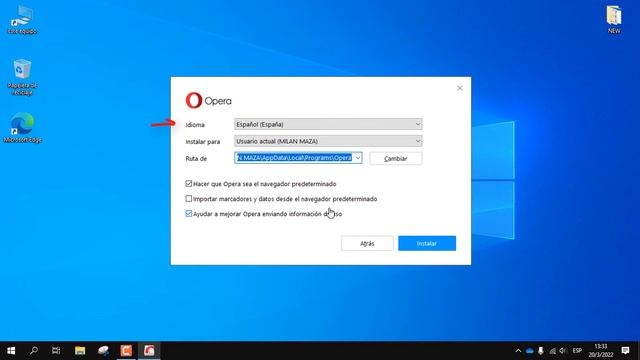Click the Atrás button
640x360 pixels.
[x=367, y=243]
